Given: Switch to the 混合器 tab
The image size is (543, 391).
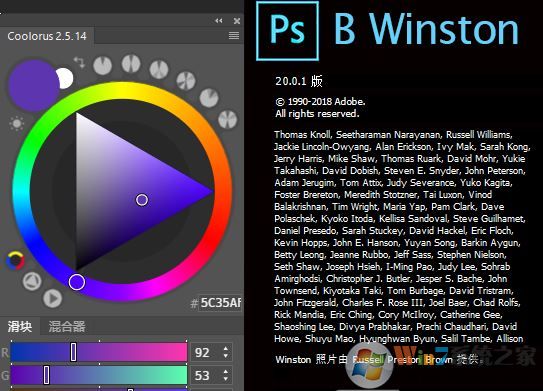Looking at the screenshot, I should (x=67, y=326).
